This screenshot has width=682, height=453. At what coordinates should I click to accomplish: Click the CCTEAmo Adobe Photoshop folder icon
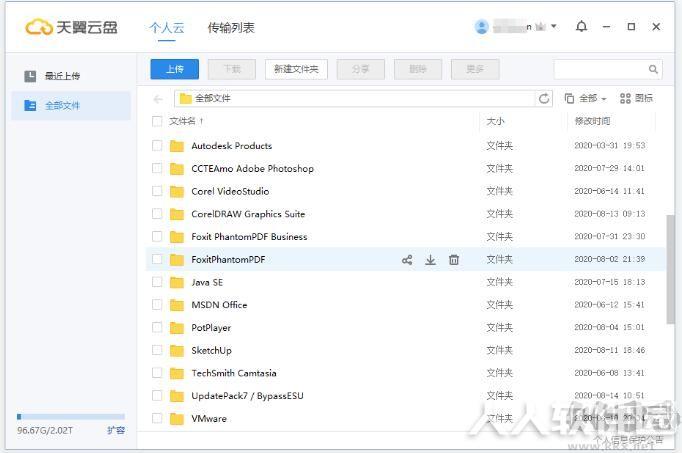point(177,169)
